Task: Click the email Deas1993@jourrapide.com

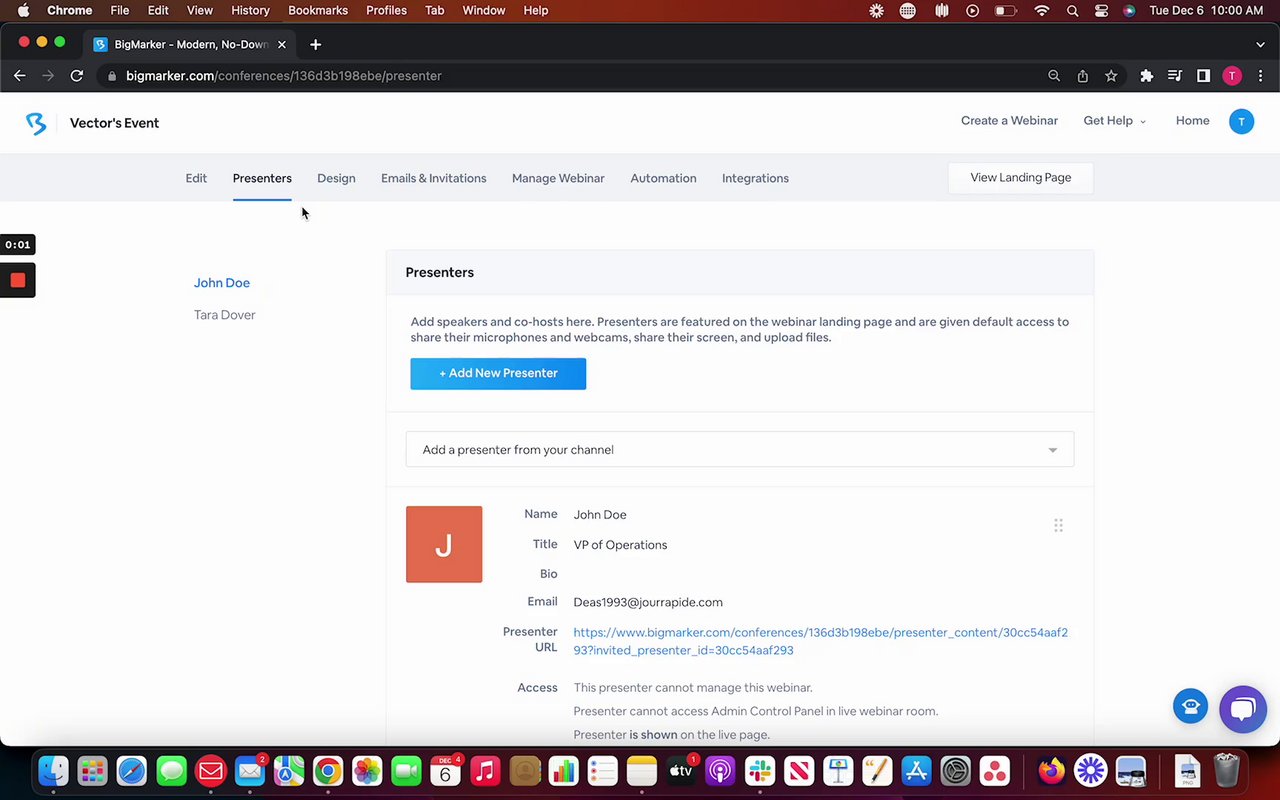Action: coord(648,602)
